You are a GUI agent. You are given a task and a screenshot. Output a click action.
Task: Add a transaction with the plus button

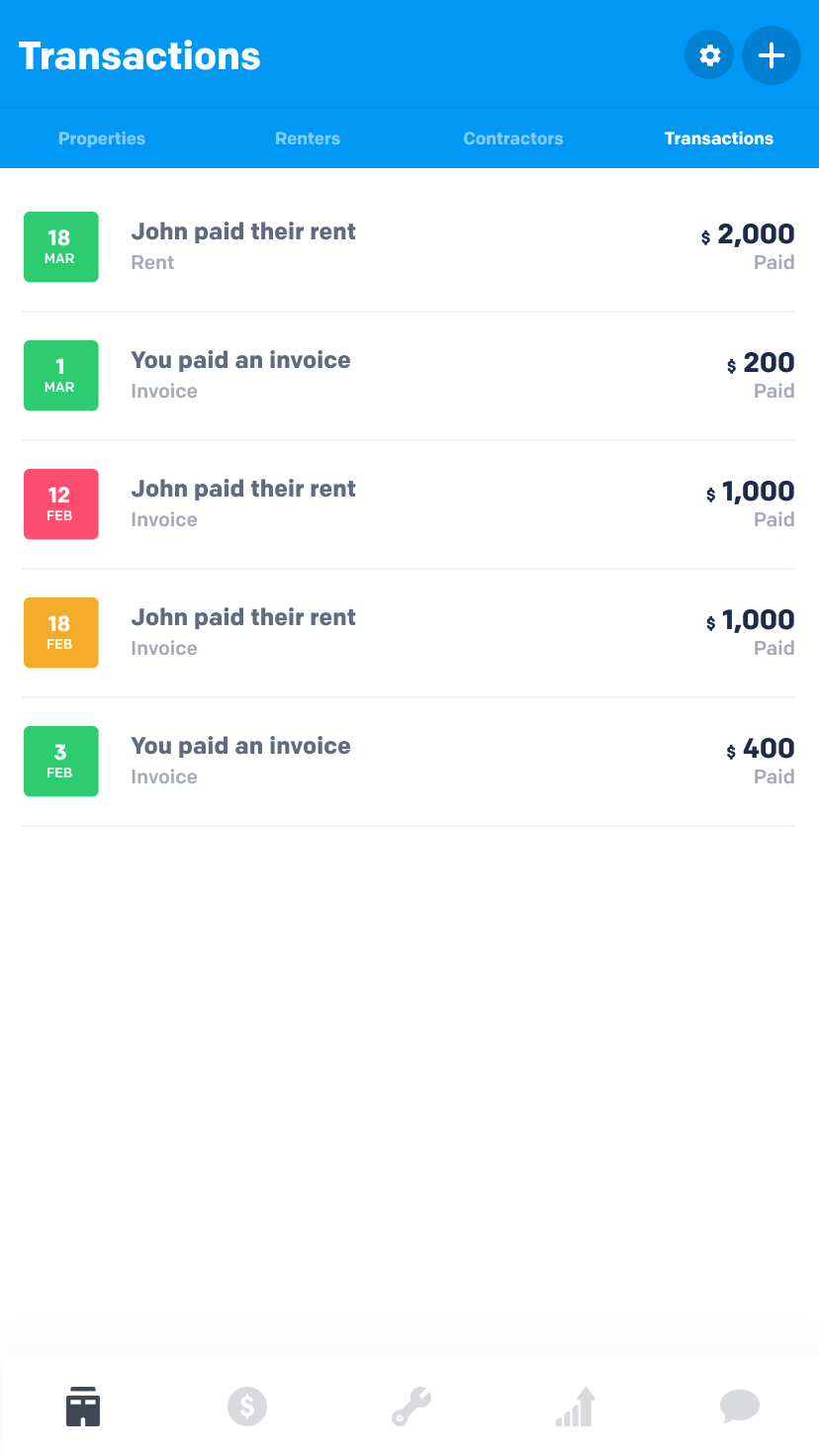(772, 55)
